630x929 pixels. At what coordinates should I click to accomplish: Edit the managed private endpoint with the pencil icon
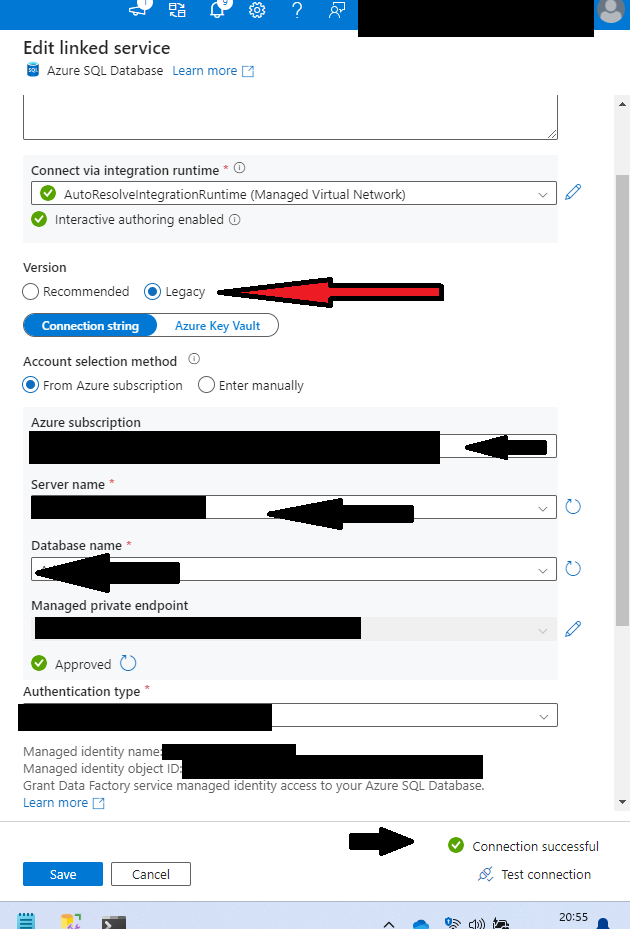click(x=573, y=629)
